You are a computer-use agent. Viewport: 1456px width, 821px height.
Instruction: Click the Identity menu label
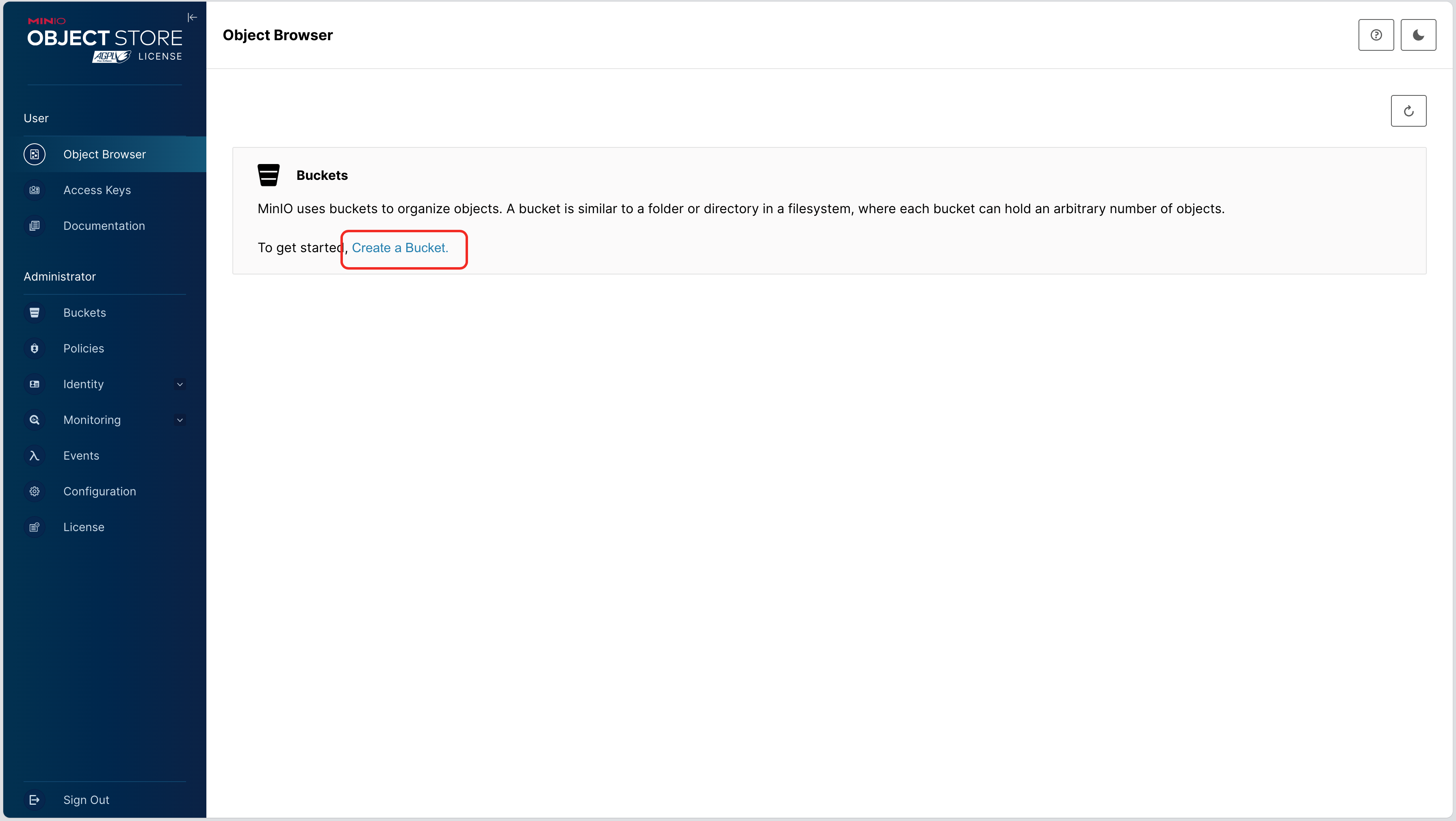click(84, 384)
